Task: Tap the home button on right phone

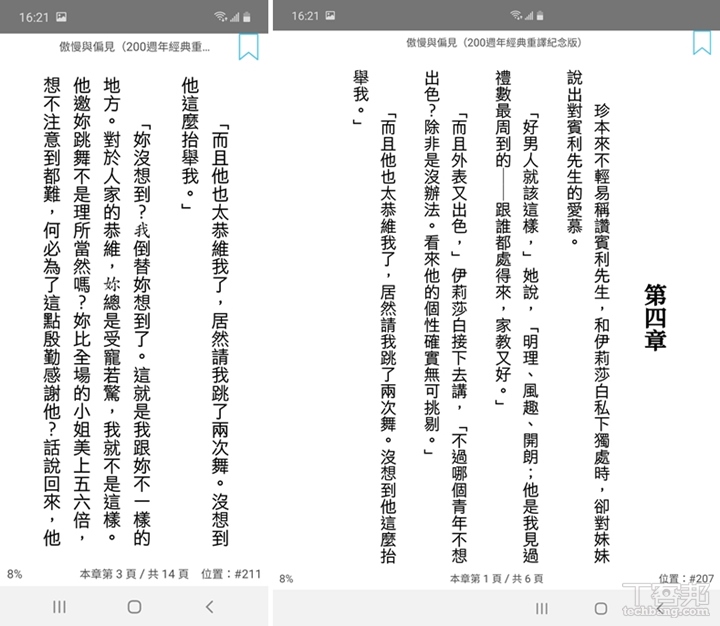Action: [601, 609]
